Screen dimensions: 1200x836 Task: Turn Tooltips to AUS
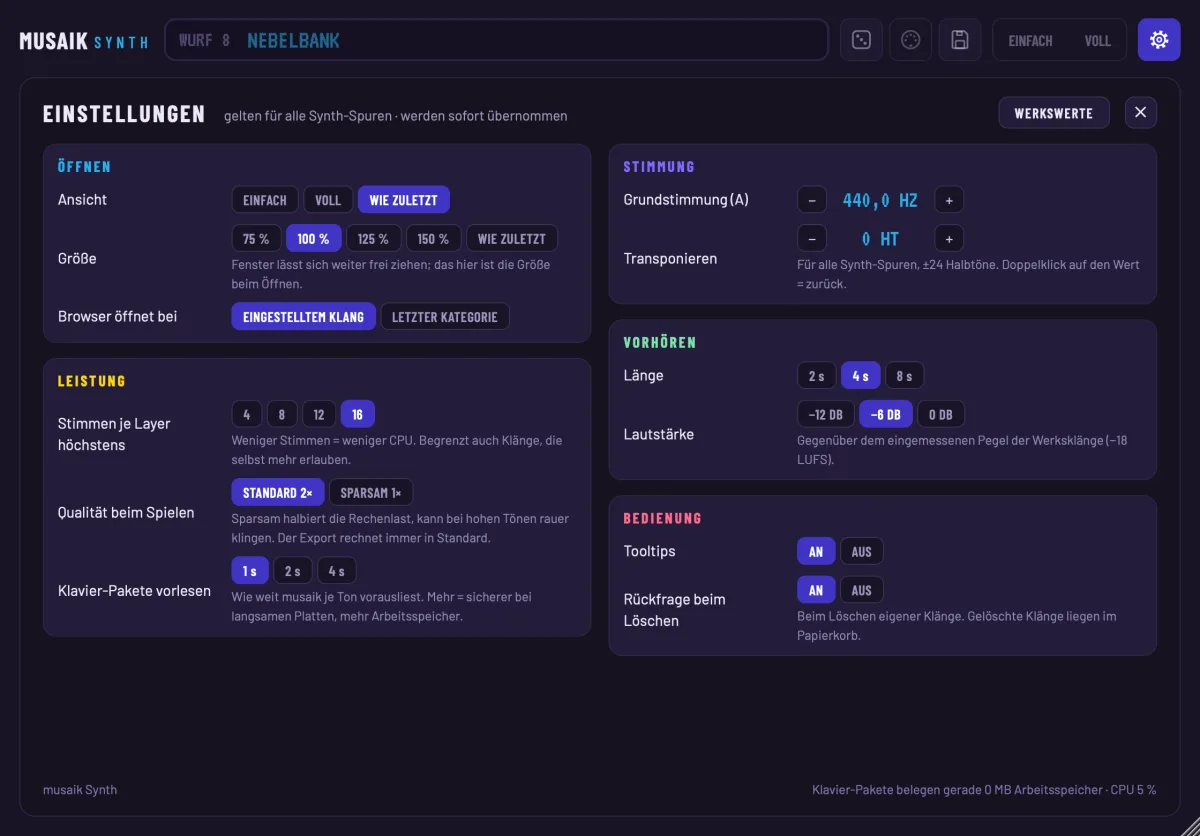[862, 552]
